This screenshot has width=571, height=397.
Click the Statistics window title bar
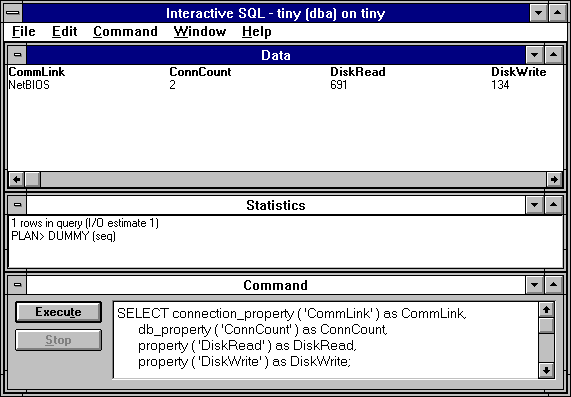coord(276,205)
